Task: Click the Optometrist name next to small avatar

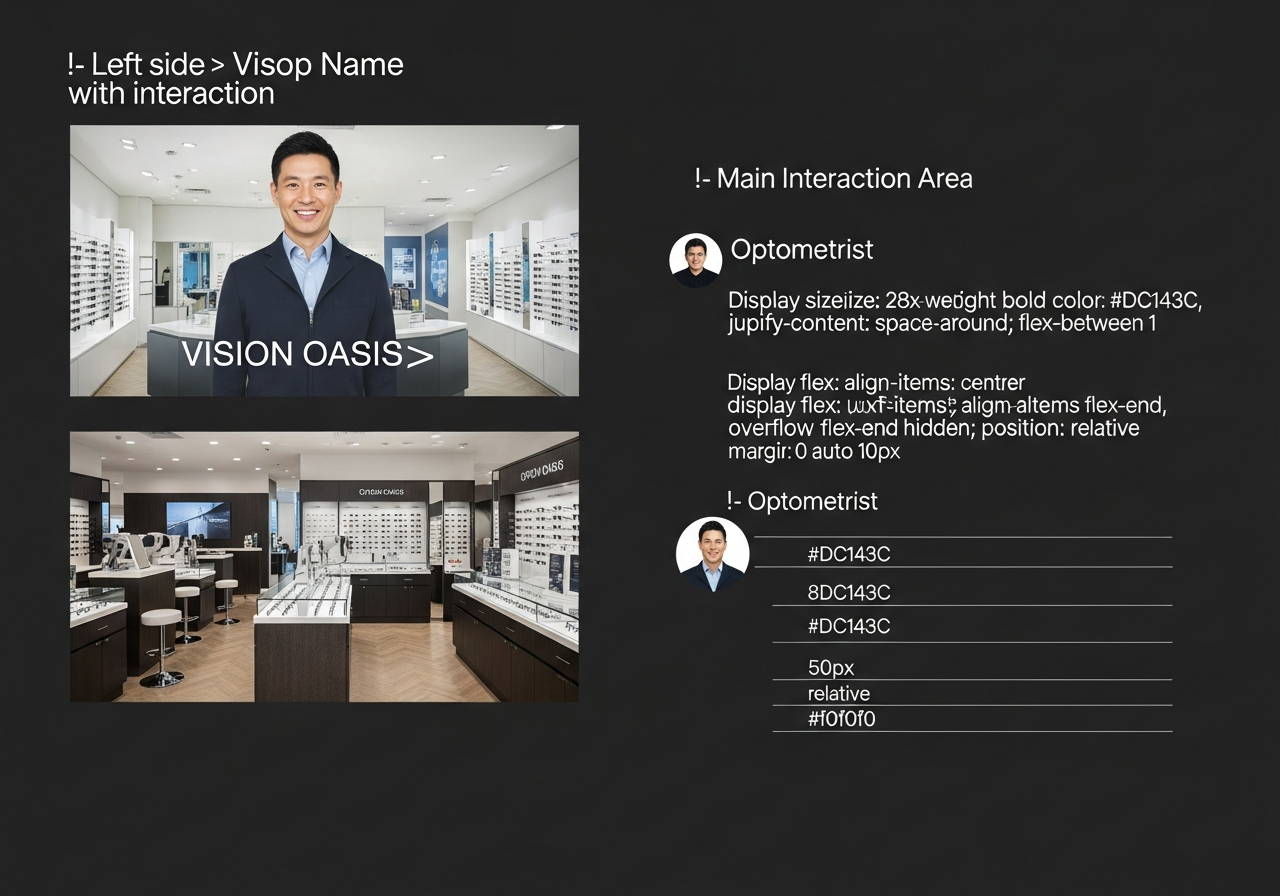Action: tap(802, 250)
